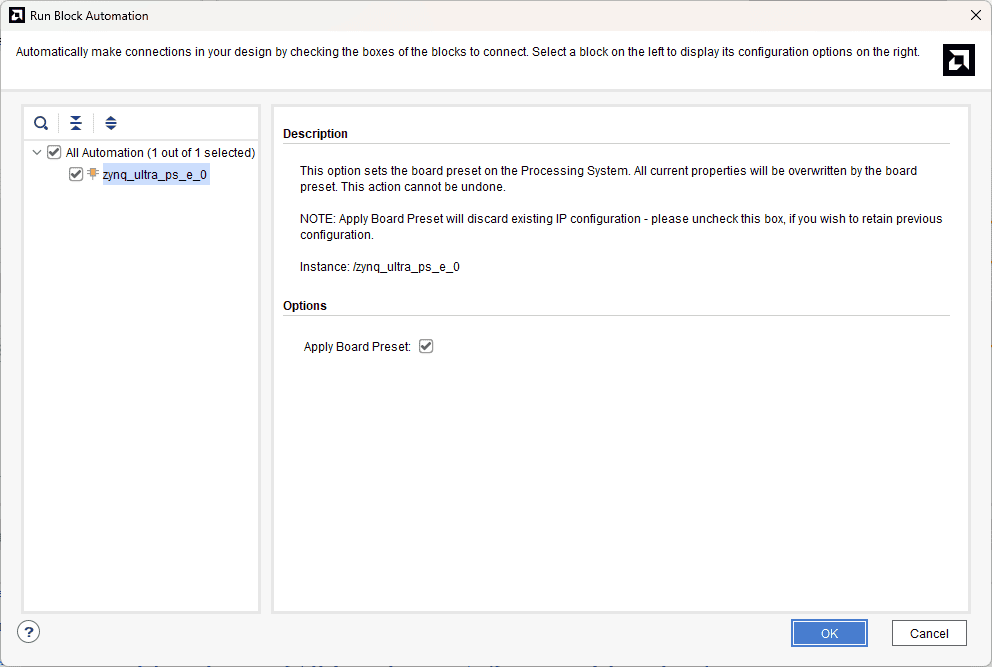Viewport: 992px width, 667px height.
Task: Open help with the question mark button
Action: click(29, 632)
